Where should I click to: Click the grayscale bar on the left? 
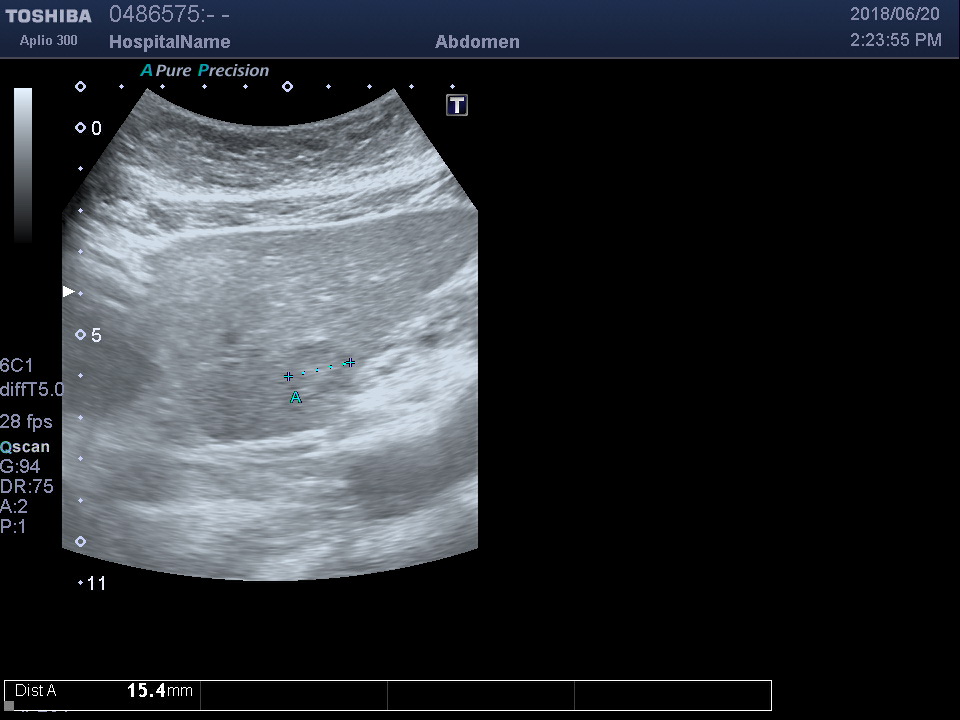coord(23,165)
